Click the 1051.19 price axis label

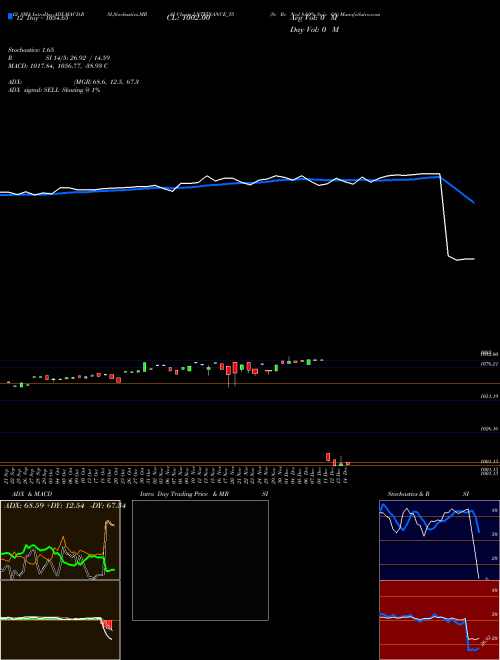(x=490, y=397)
